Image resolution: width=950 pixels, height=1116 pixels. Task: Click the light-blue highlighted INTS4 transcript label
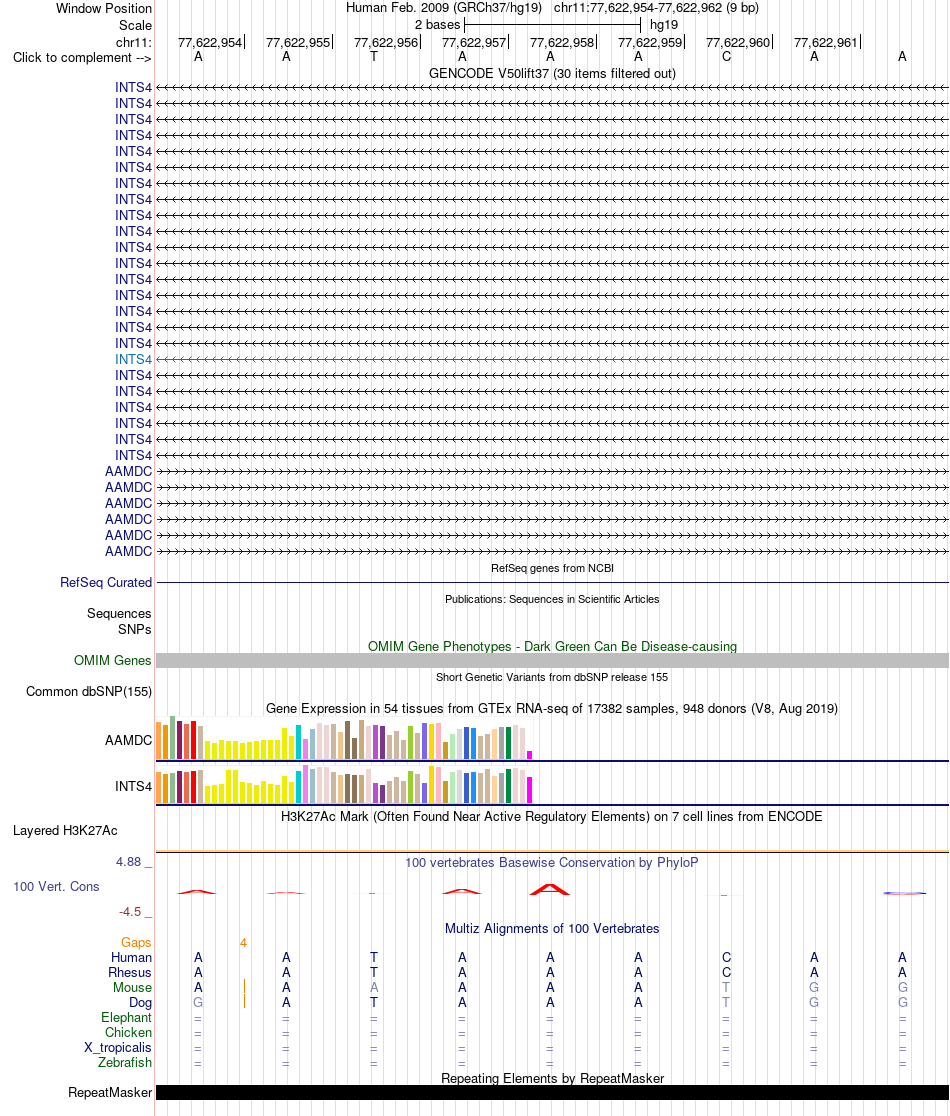(133, 359)
